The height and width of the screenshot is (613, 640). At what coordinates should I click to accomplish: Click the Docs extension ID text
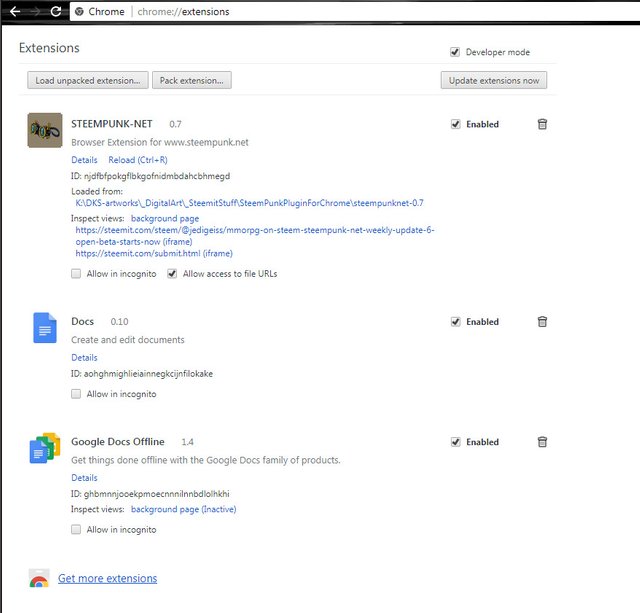142,374
